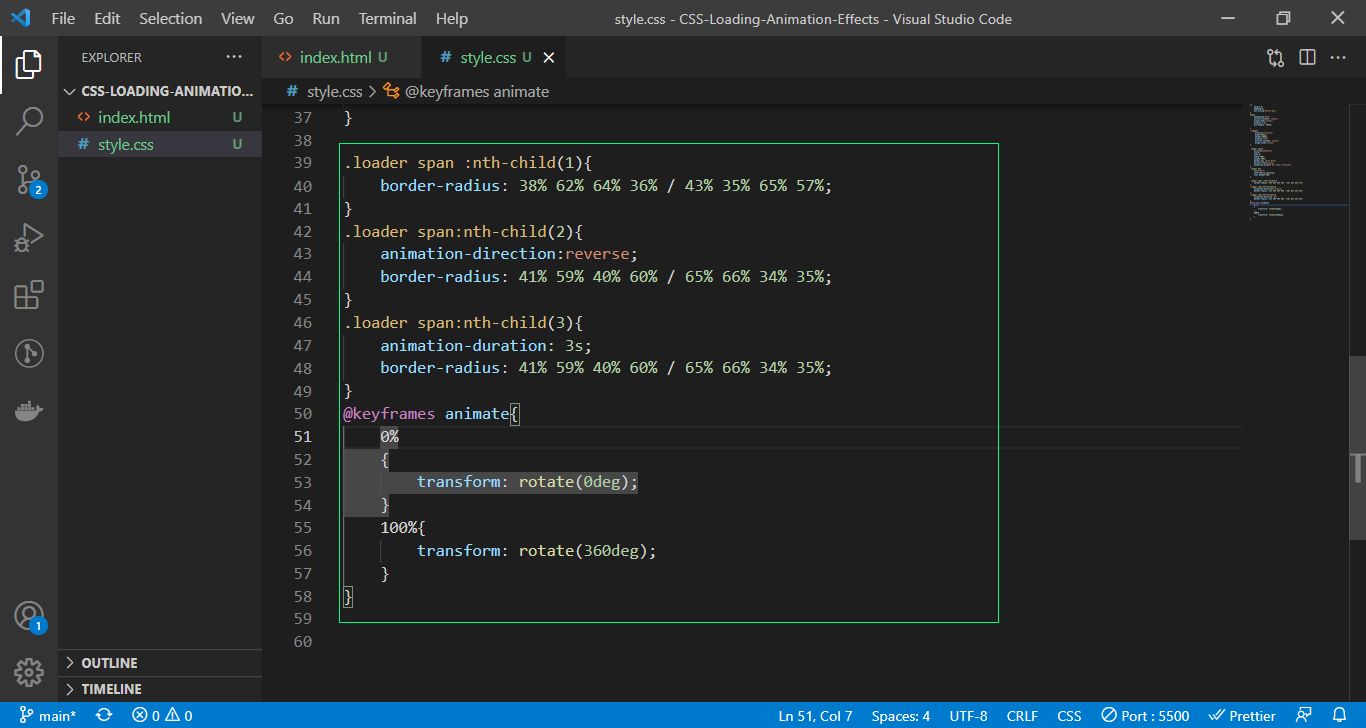Click line number 39 in gutter
1366x728 pixels.
click(x=302, y=162)
